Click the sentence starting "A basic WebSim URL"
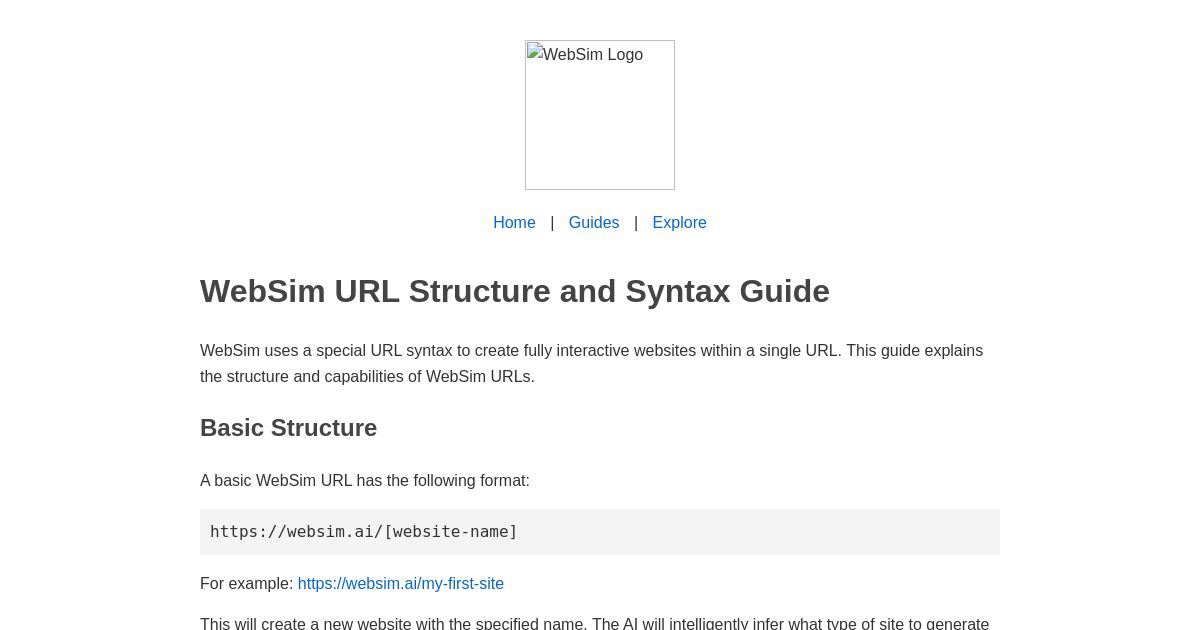Screen dimensions: 1200x630 tap(364, 480)
